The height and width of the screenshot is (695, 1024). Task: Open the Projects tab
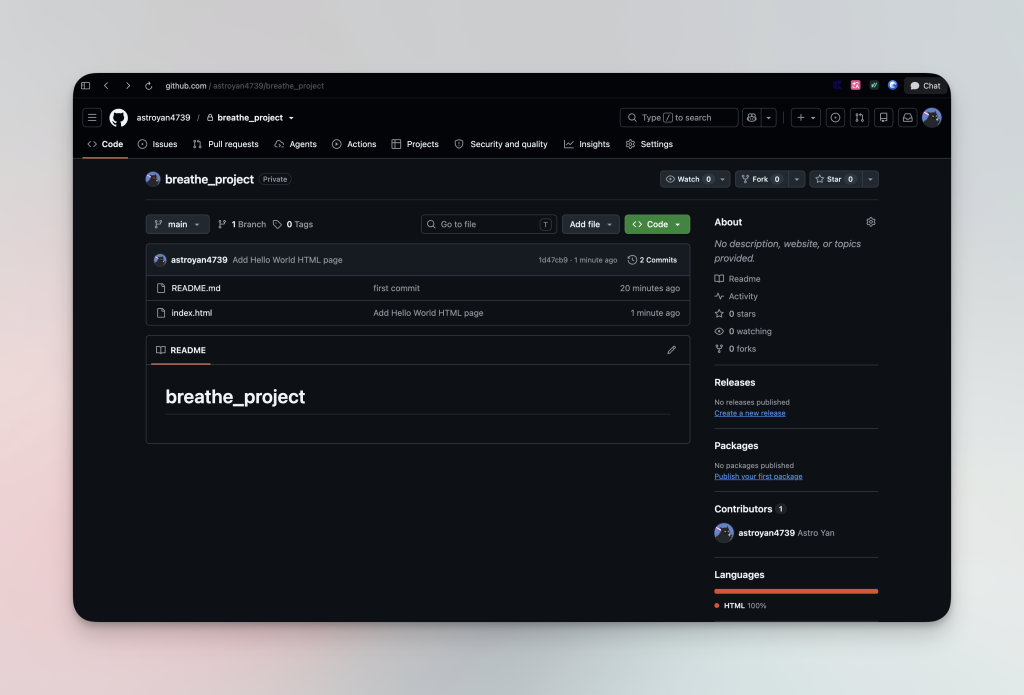tap(415, 144)
